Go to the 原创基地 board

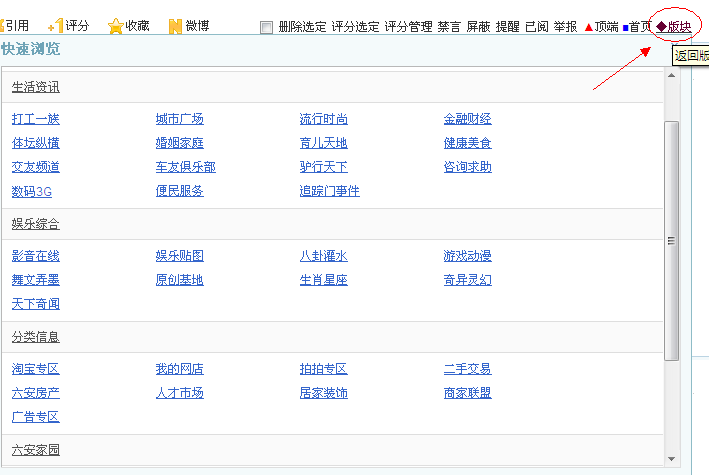coord(180,280)
